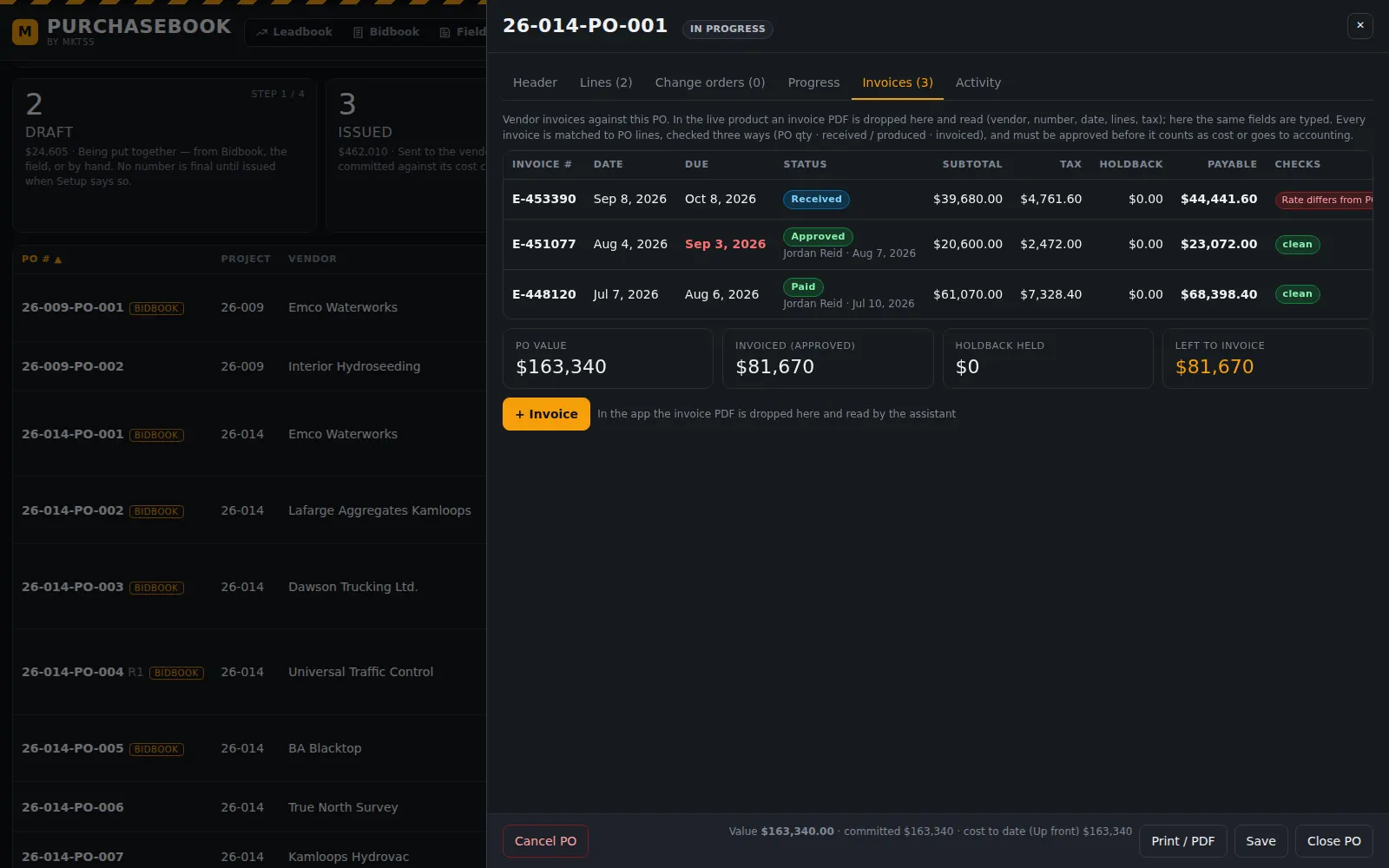This screenshot has height=868, width=1389.
Task: Click the Invoiced (Approved) $81,670 card
Action: [x=827, y=358]
